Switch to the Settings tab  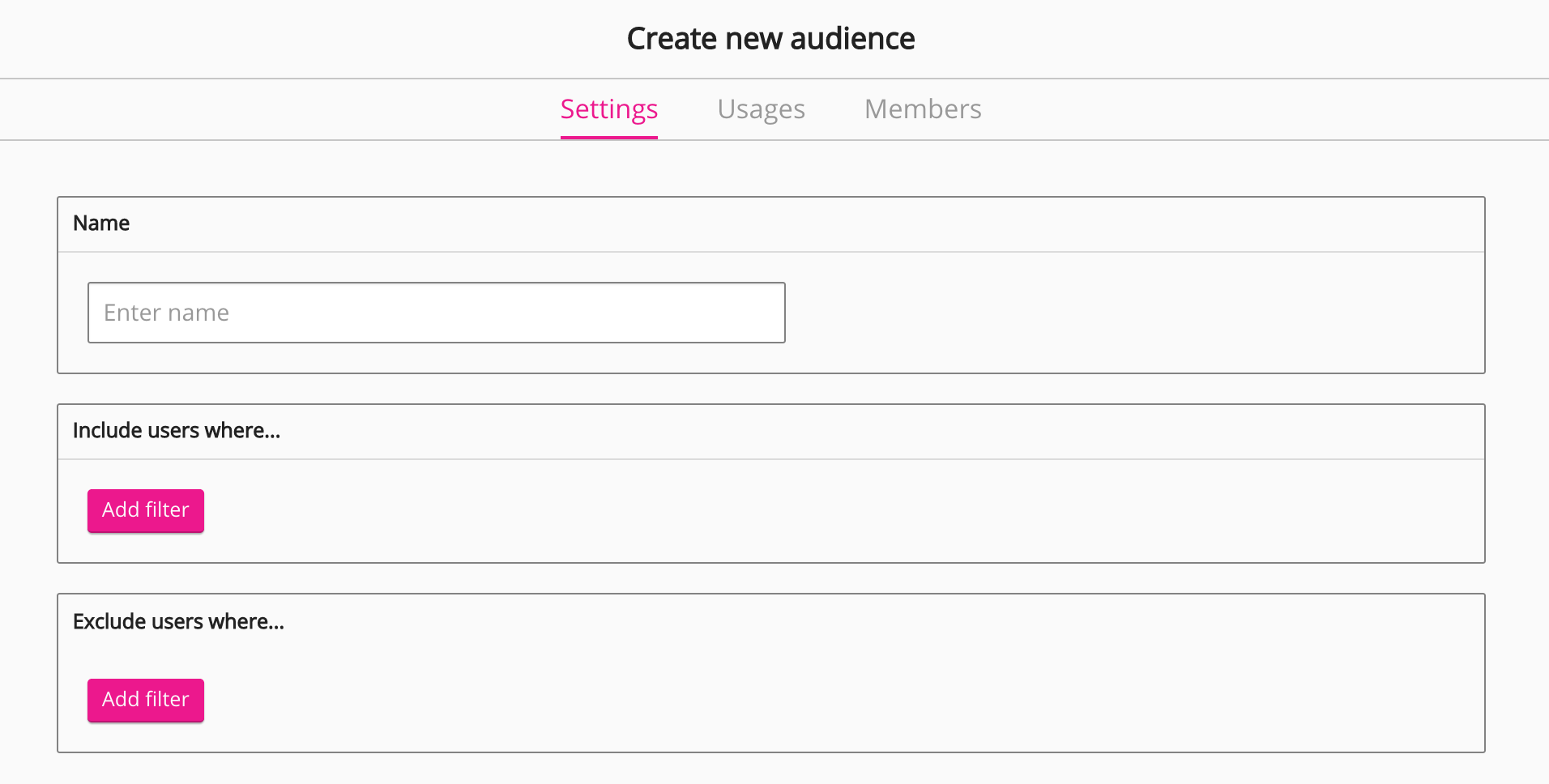tap(608, 109)
